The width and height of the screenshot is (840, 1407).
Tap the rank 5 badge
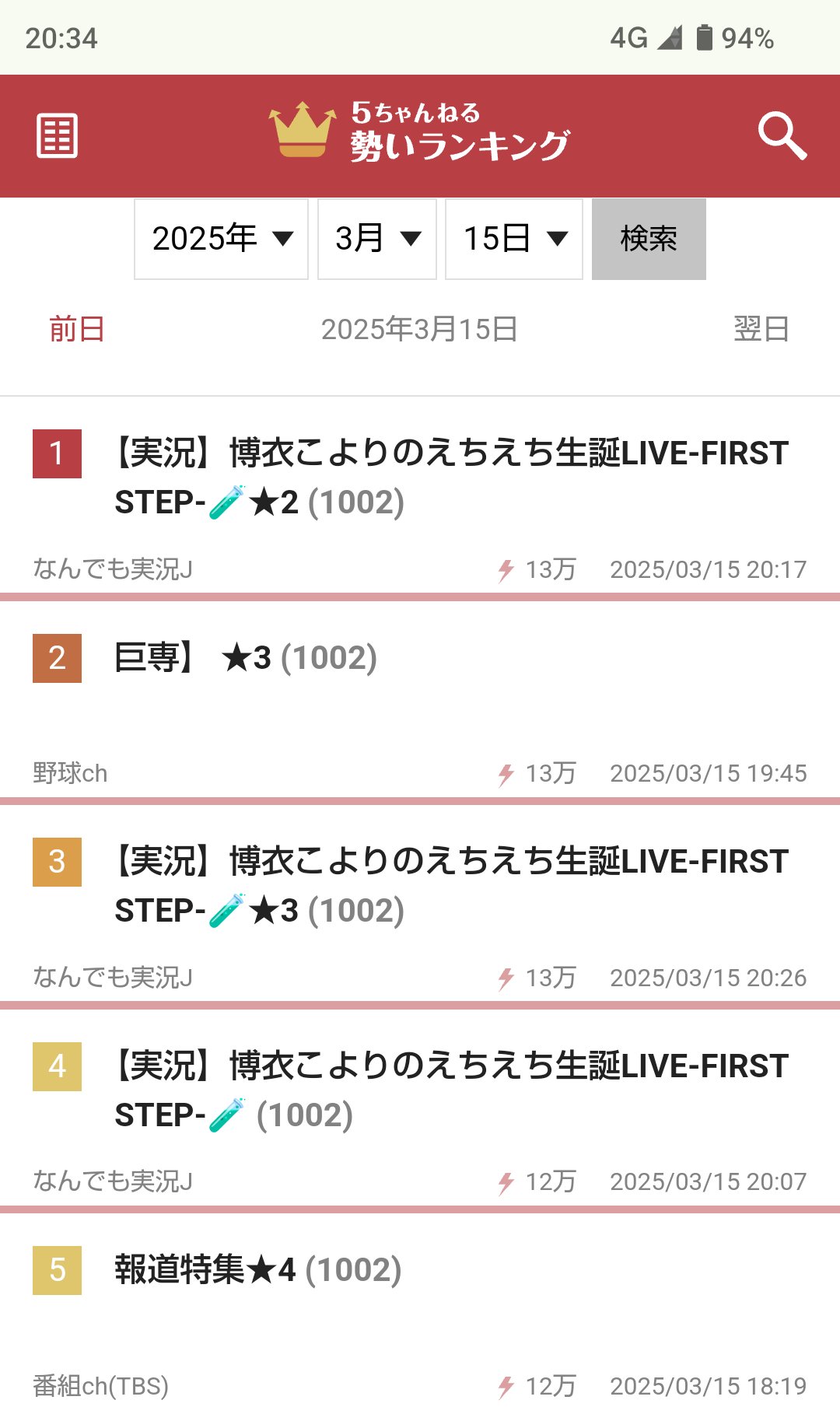[x=57, y=1270]
